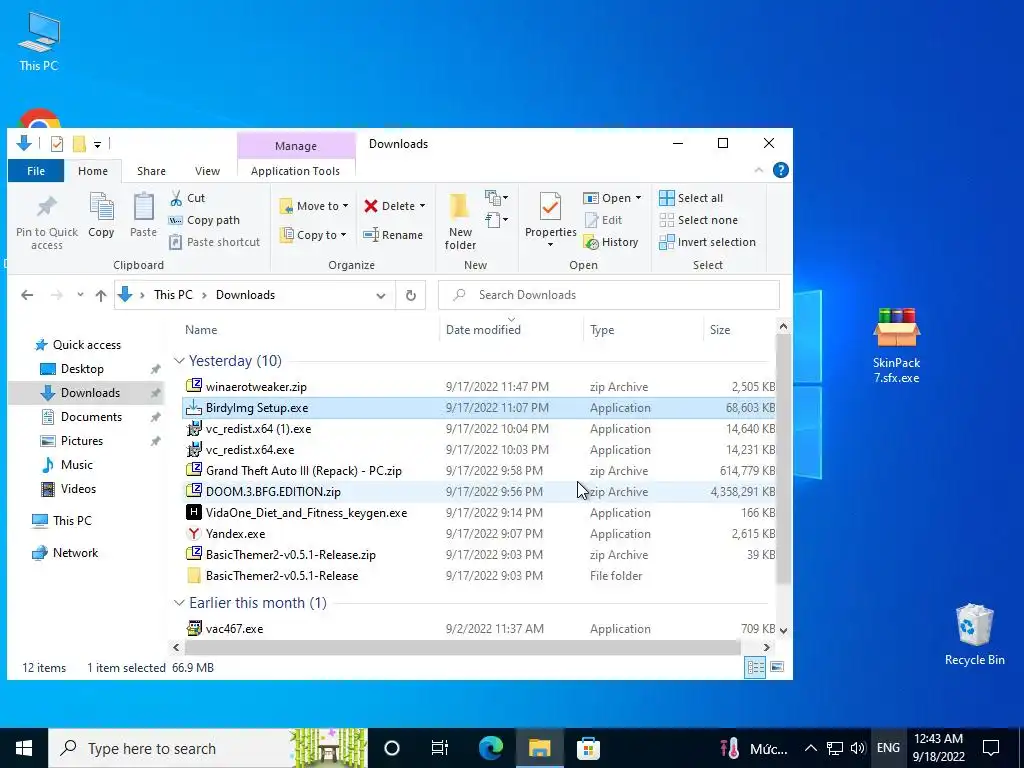Open the File menu tab
This screenshot has height=768, width=1024.
coord(36,171)
